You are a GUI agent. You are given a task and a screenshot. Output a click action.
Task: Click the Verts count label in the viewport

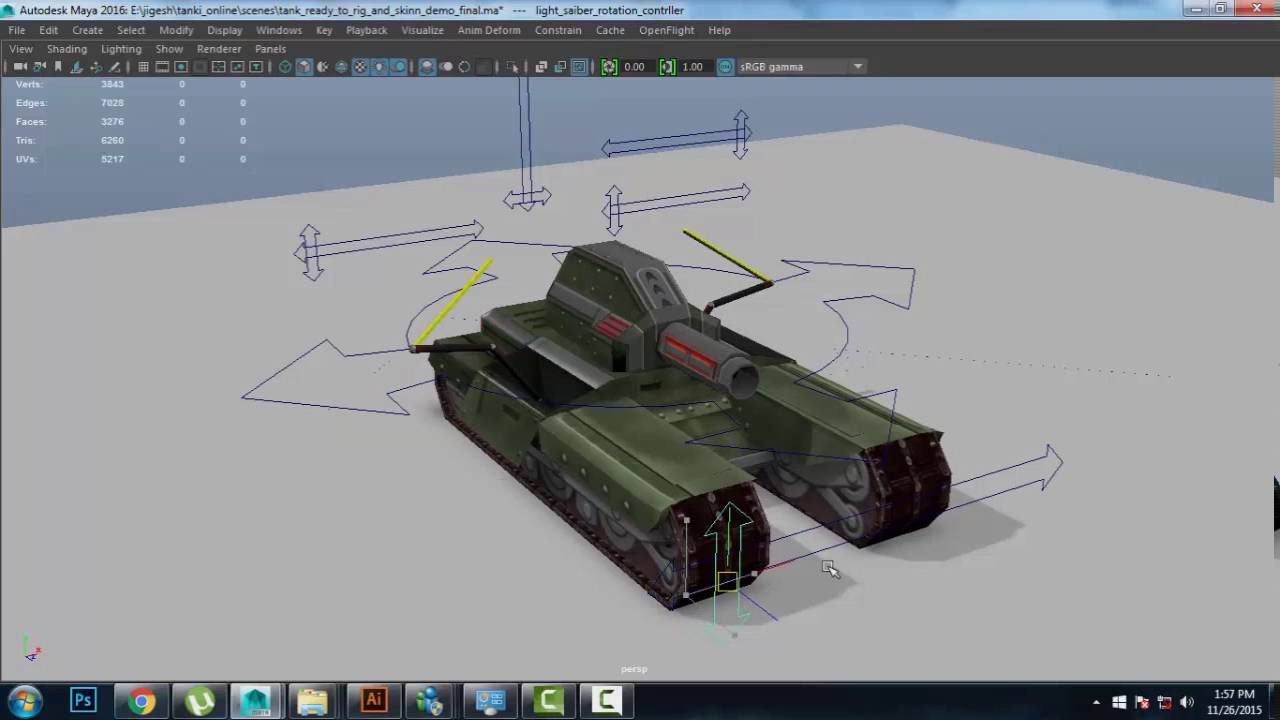coord(29,84)
